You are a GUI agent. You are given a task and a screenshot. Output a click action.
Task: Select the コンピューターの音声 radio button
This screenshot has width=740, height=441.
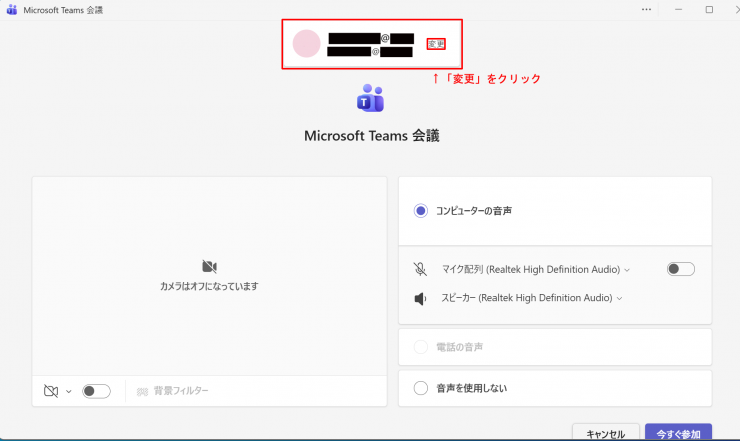tap(421, 211)
